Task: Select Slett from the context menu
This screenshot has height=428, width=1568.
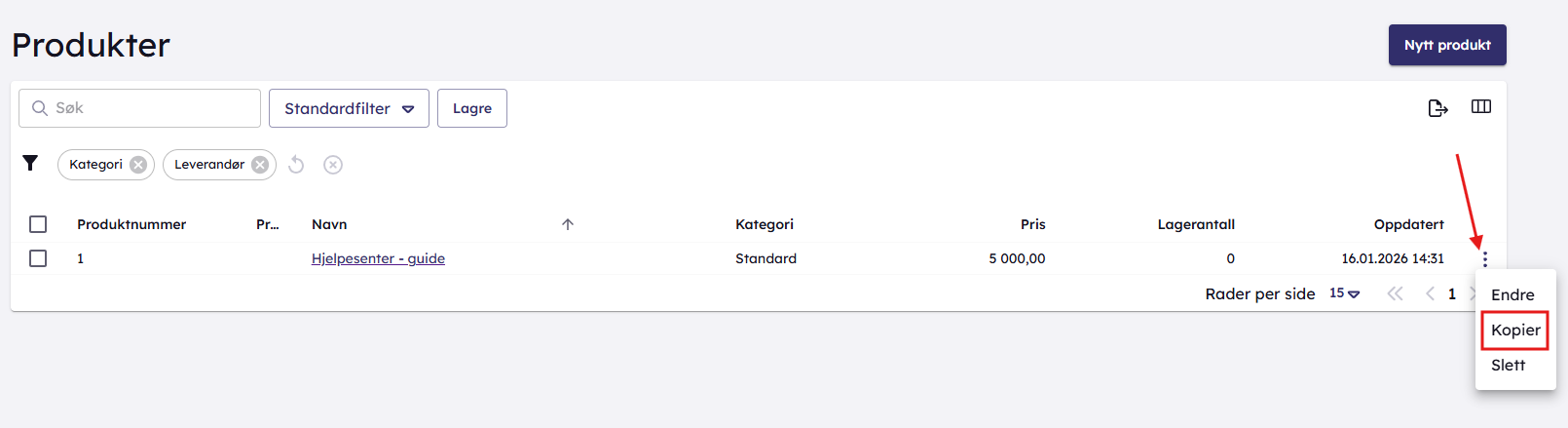Action: [1509, 365]
